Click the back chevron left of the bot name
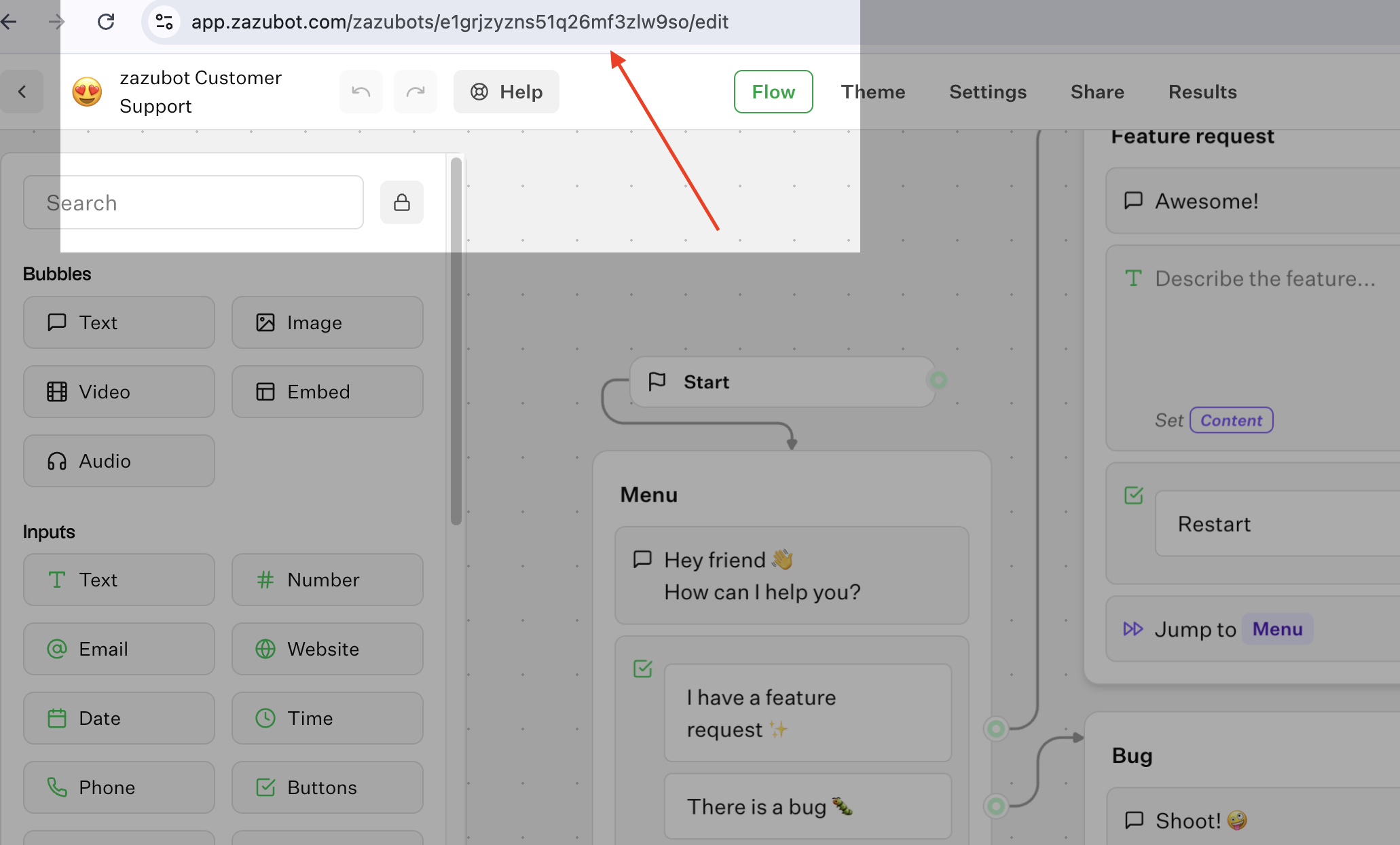The width and height of the screenshot is (1400, 845). coord(22,92)
